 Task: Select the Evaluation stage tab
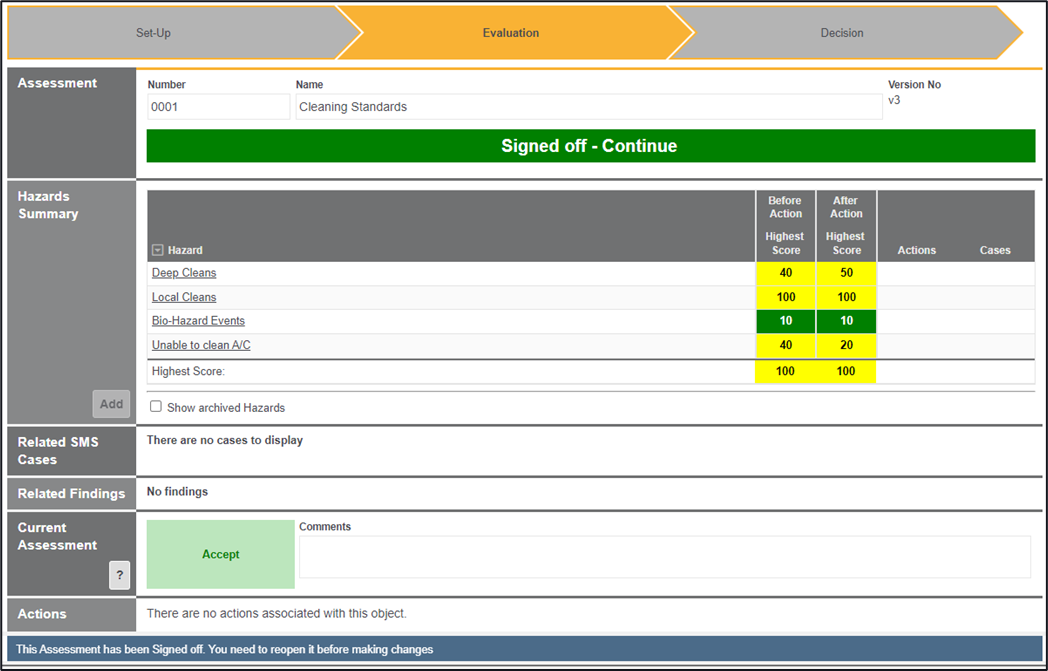(510, 33)
